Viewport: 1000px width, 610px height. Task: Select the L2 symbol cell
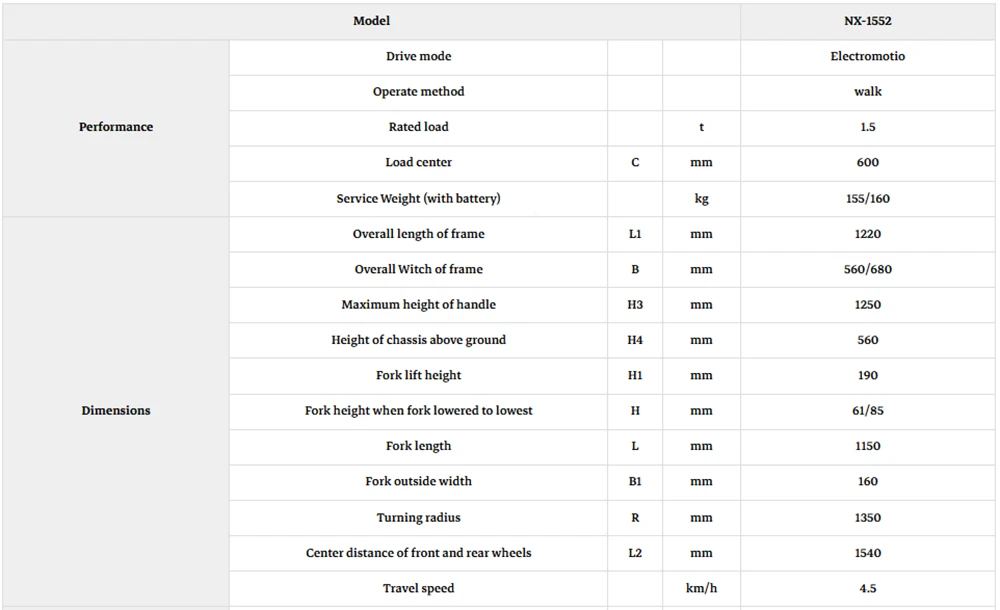click(635, 553)
